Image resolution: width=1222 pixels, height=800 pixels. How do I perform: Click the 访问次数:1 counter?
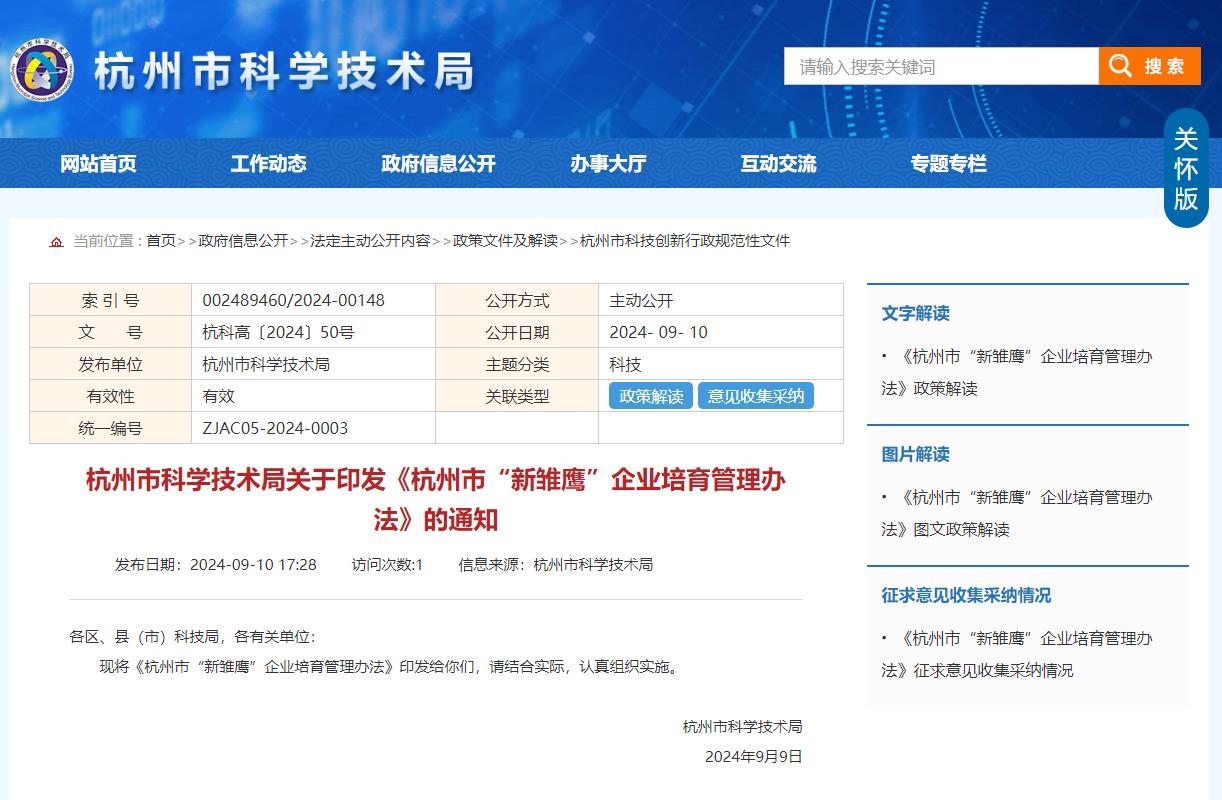coord(387,565)
